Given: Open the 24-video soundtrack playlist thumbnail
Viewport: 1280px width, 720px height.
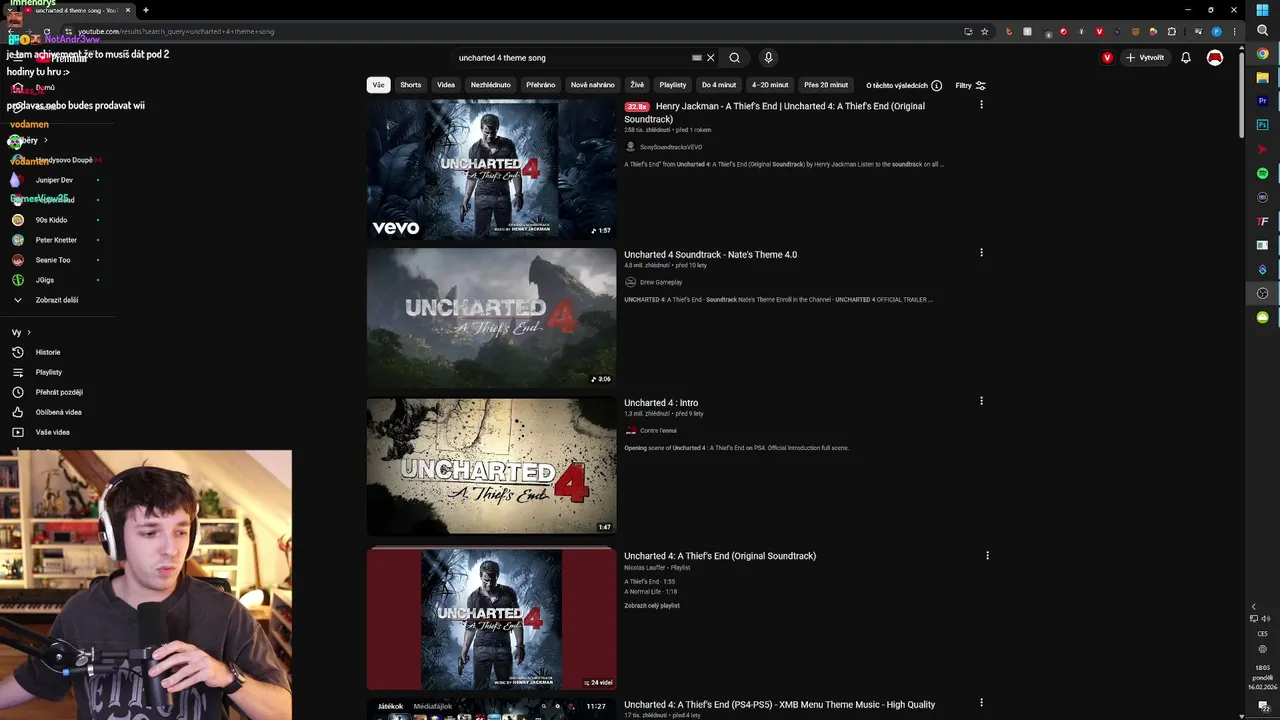Looking at the screenshot, I should 491,618.
